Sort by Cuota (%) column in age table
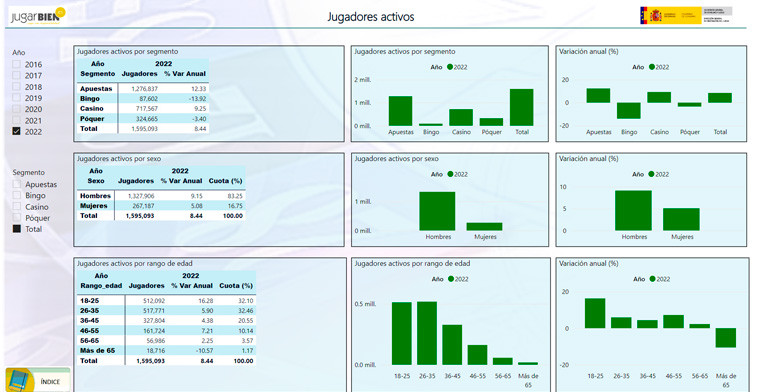760x392 pixels. [x=236, y=286]
